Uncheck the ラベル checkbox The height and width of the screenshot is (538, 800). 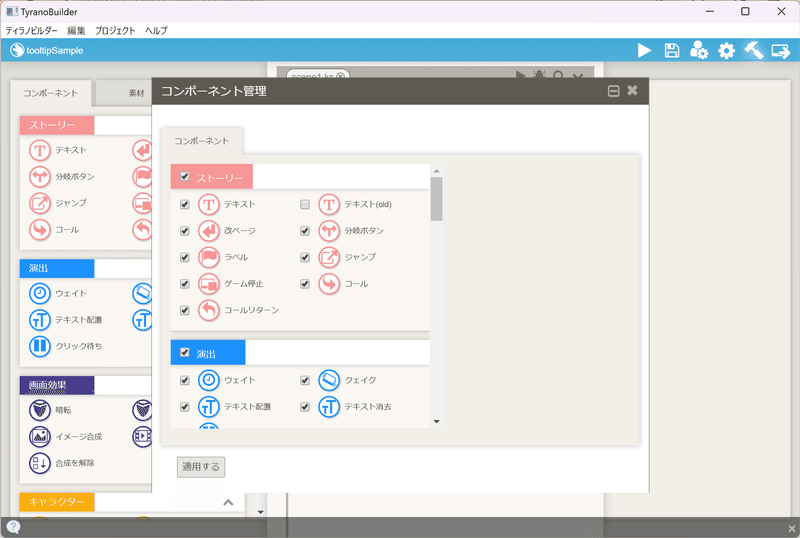click(185, 257)
